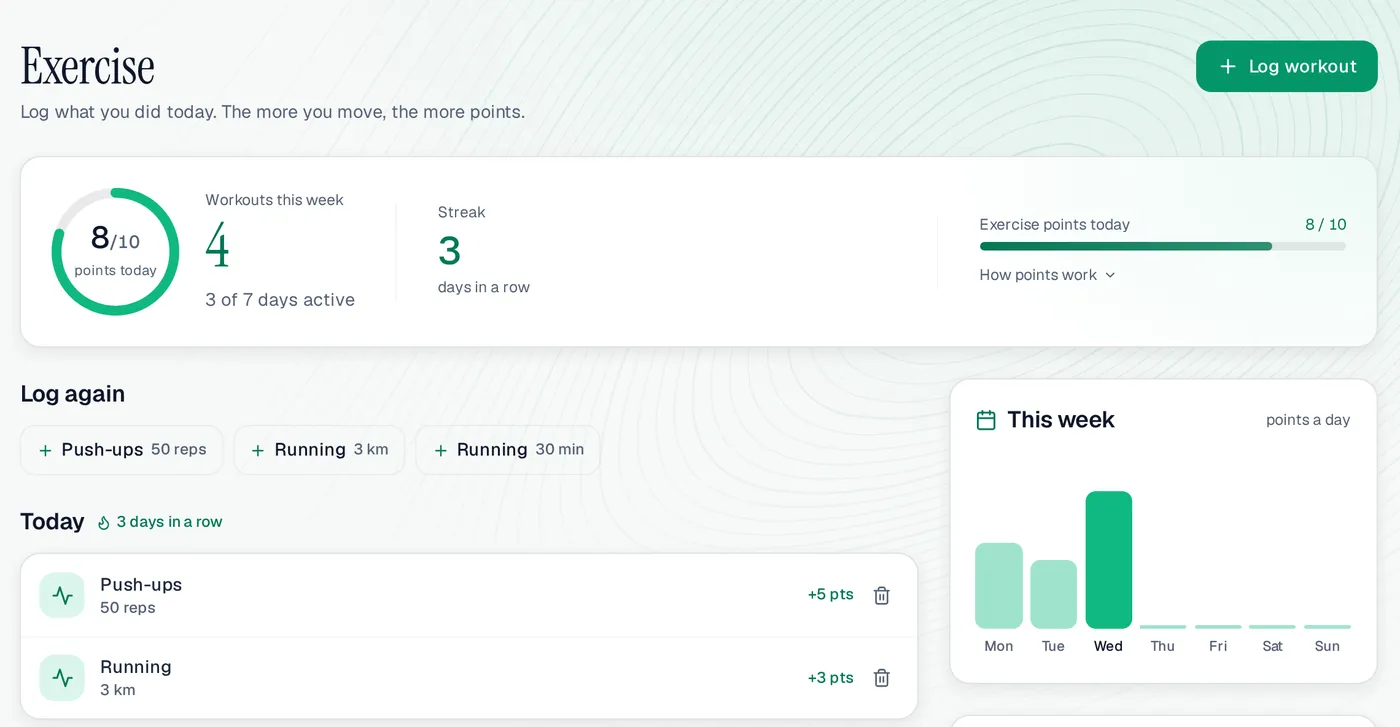This screenshot has height=727, width=1400.
Task: Click the Streak number 3
Action: pos(449,250)
